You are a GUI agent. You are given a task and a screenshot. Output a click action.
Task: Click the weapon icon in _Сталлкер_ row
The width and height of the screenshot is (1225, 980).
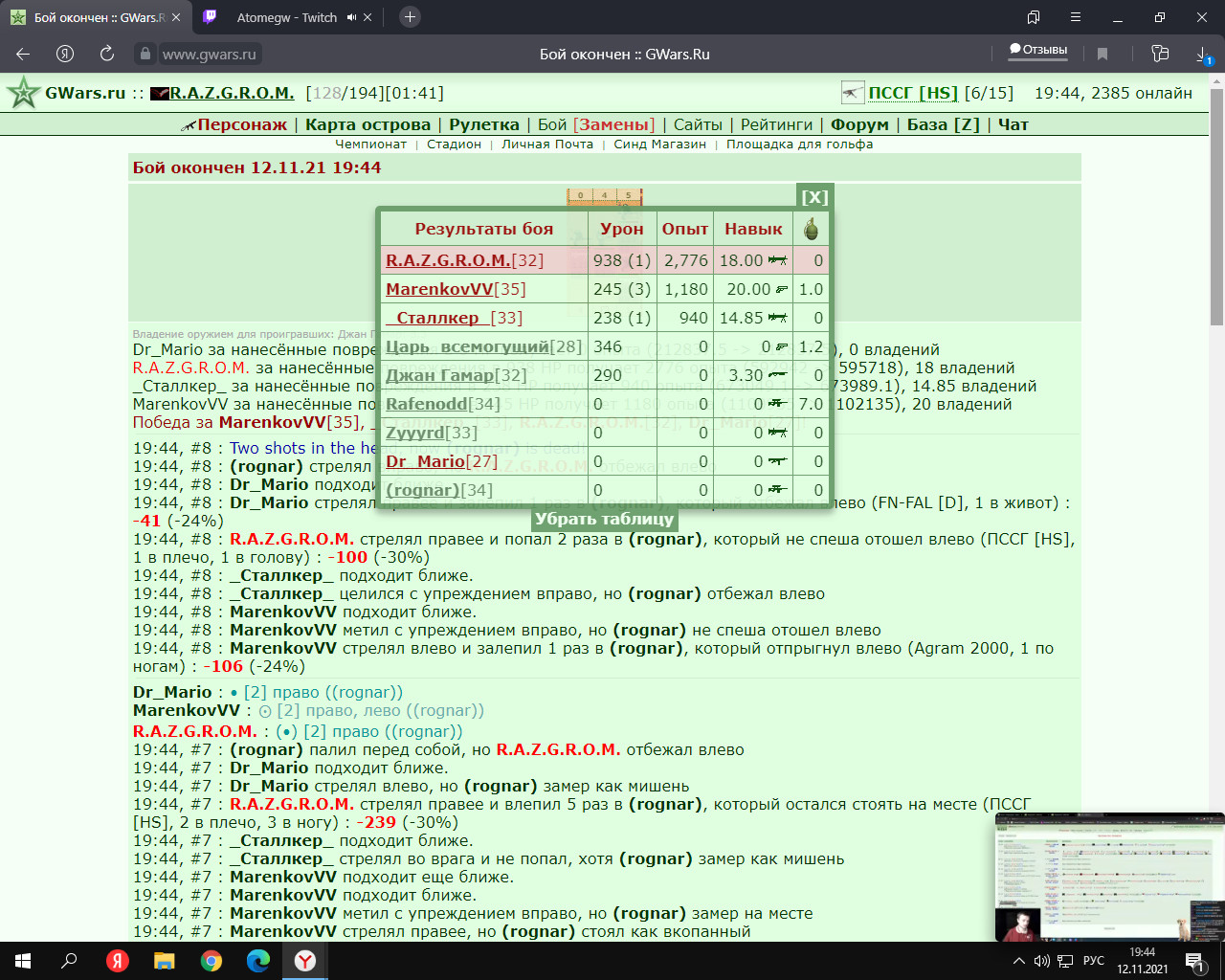(x=777, y=318)
